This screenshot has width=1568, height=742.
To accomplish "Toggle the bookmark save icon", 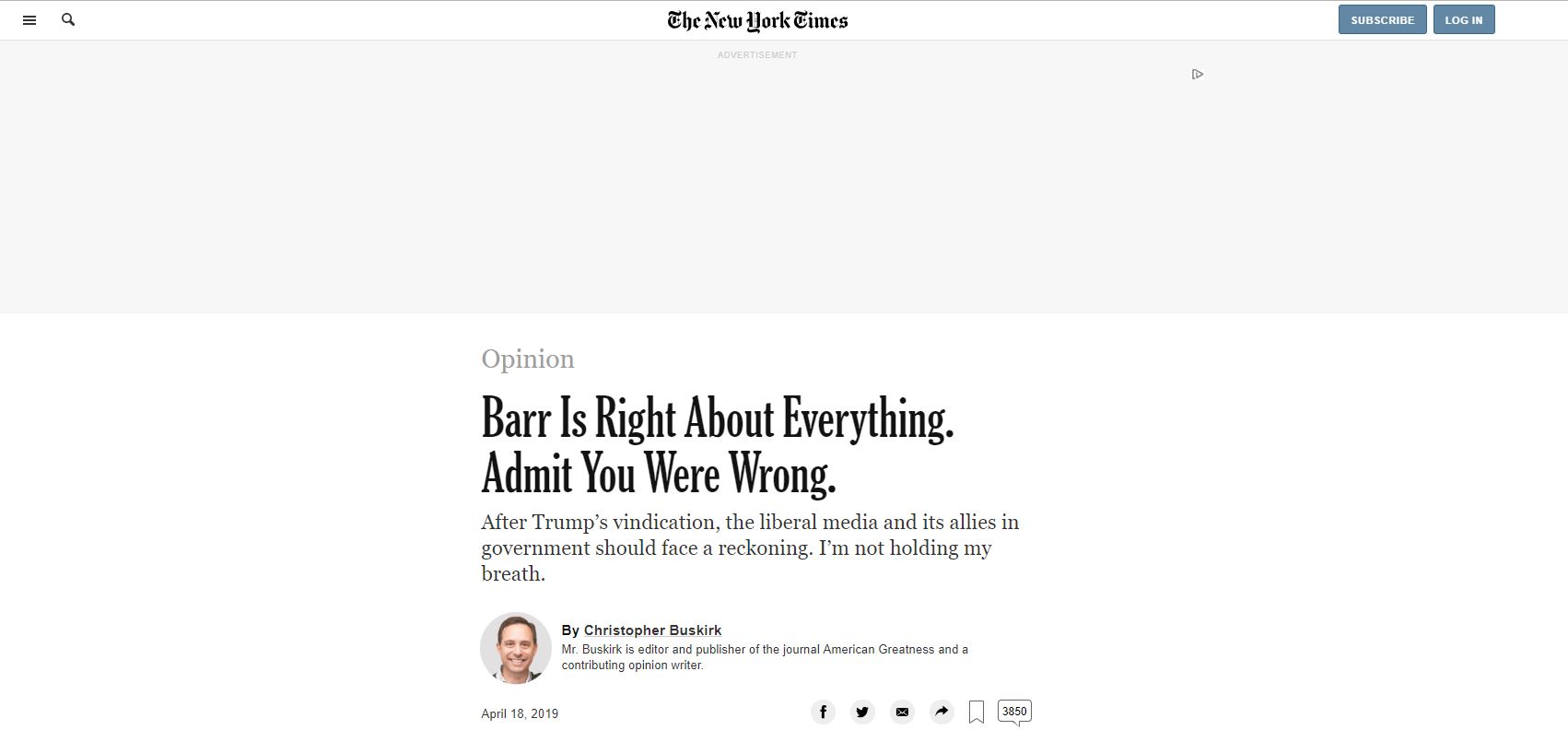I will 977,712.
